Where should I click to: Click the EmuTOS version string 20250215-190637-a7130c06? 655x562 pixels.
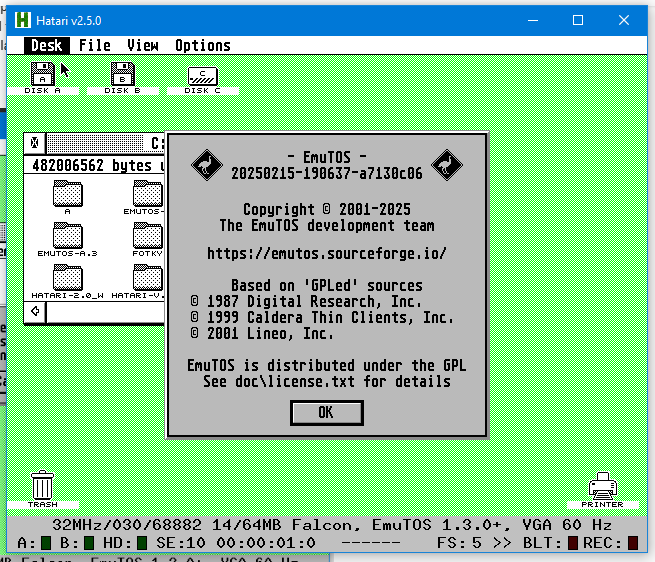pos(327,173)
